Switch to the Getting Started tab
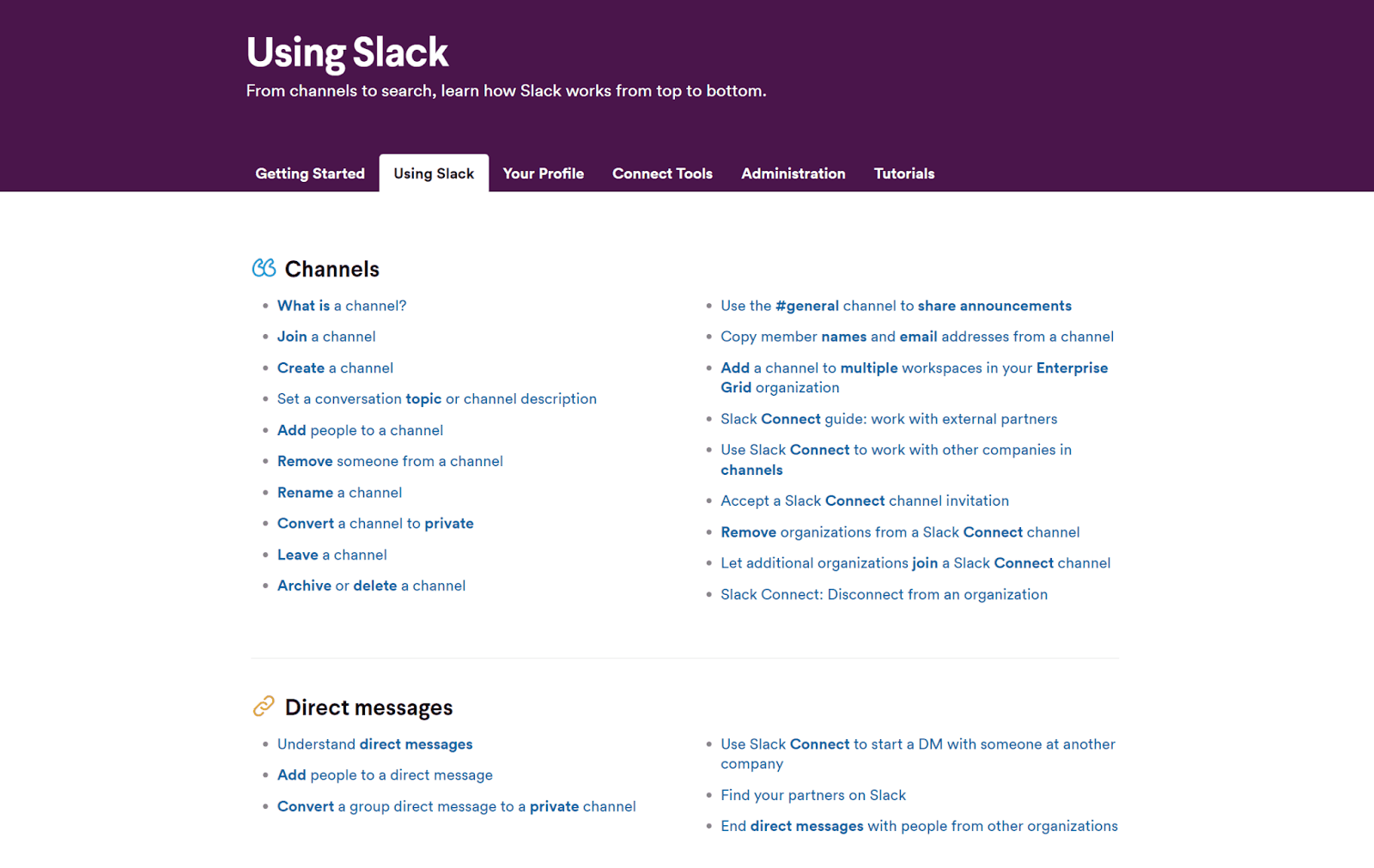1374x868 pixels. (310, 173)
